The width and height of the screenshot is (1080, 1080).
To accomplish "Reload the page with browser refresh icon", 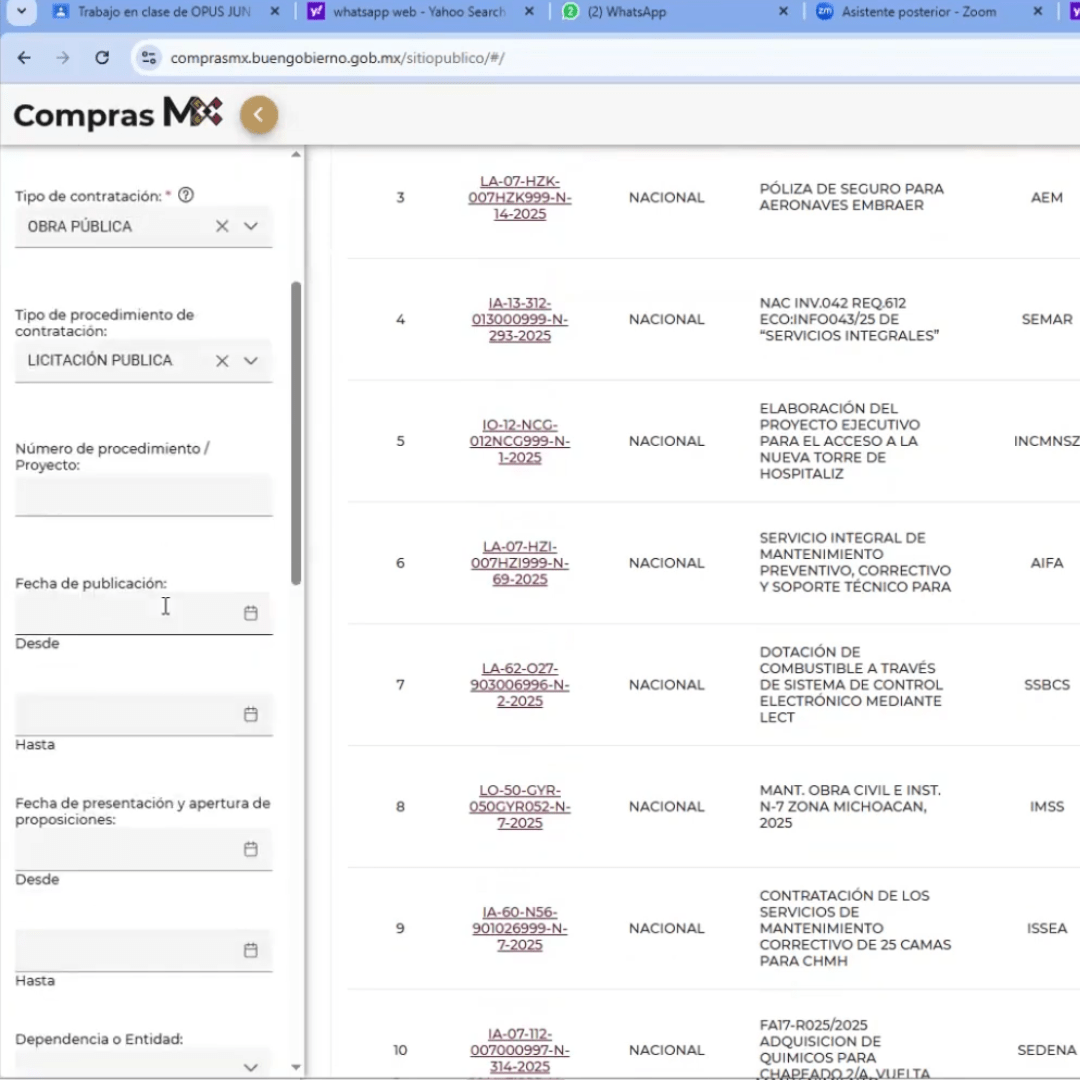I will click(102, 58).
